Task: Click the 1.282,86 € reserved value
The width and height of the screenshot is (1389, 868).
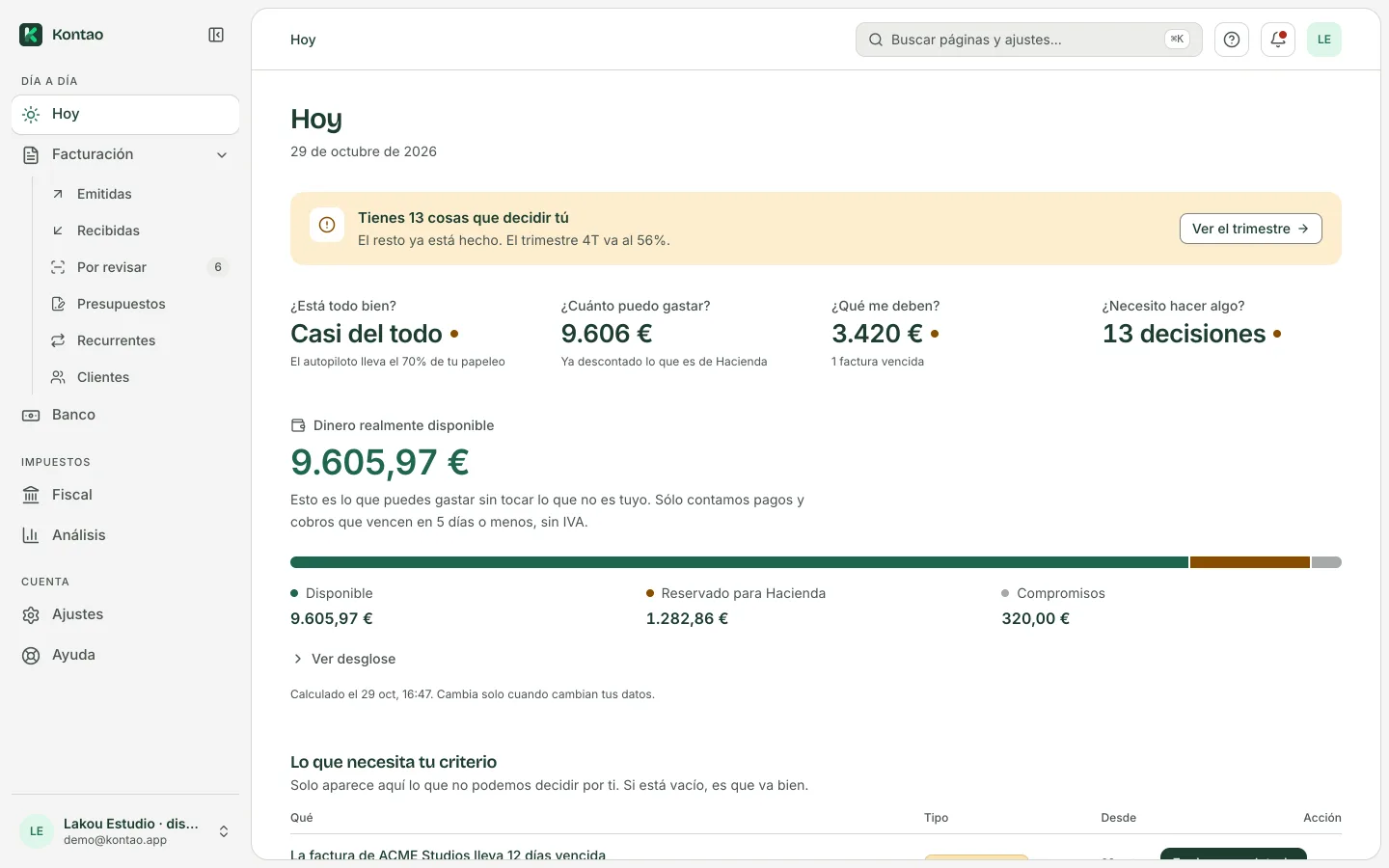Action: click(687, 618)
